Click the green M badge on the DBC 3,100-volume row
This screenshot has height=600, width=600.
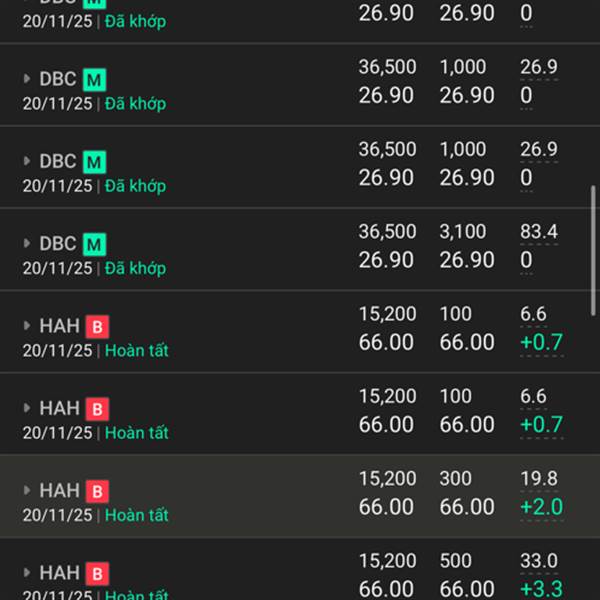click(x=94, y=244)
